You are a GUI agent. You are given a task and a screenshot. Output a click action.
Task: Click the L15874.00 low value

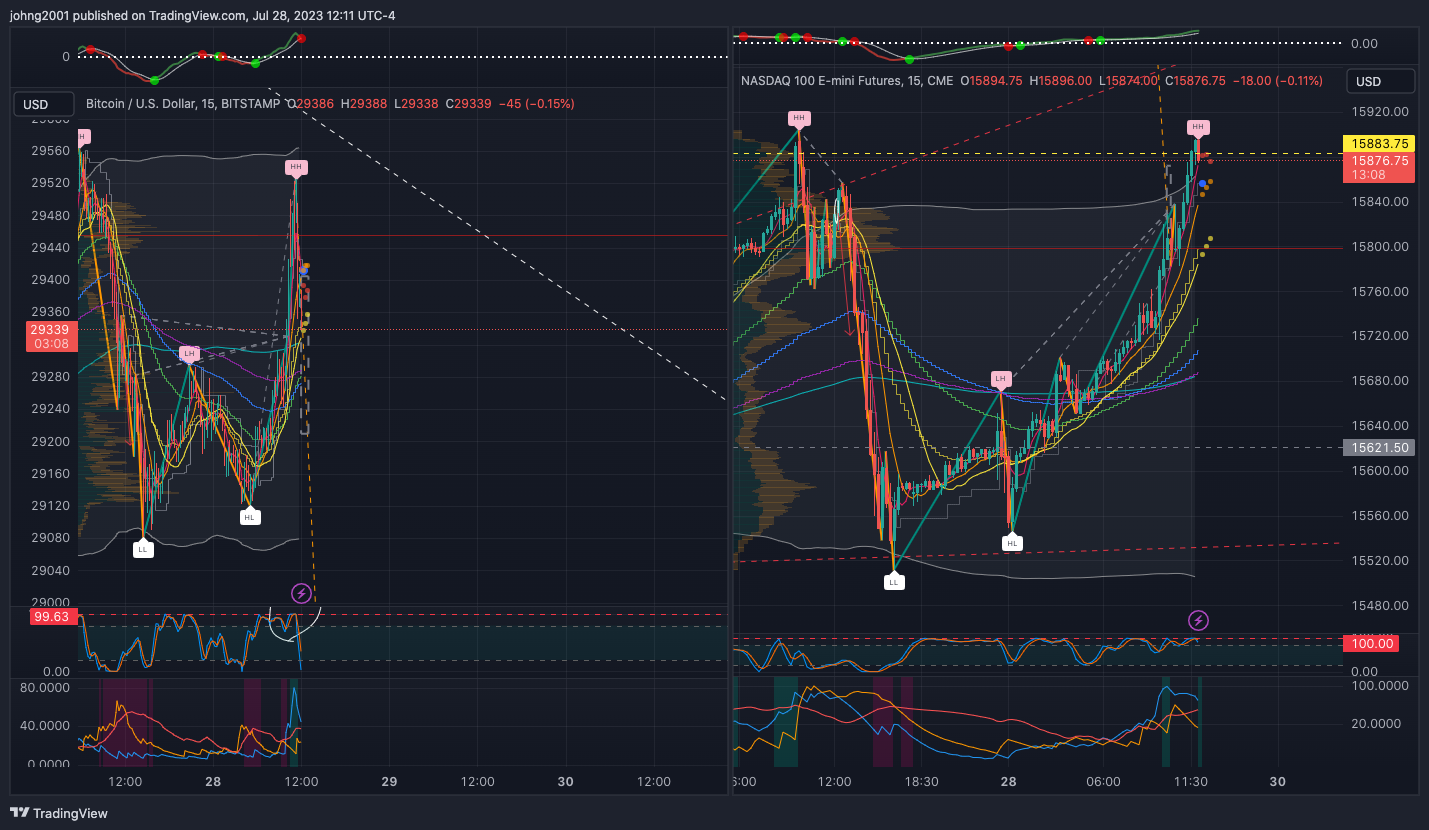pos(1129,81)
